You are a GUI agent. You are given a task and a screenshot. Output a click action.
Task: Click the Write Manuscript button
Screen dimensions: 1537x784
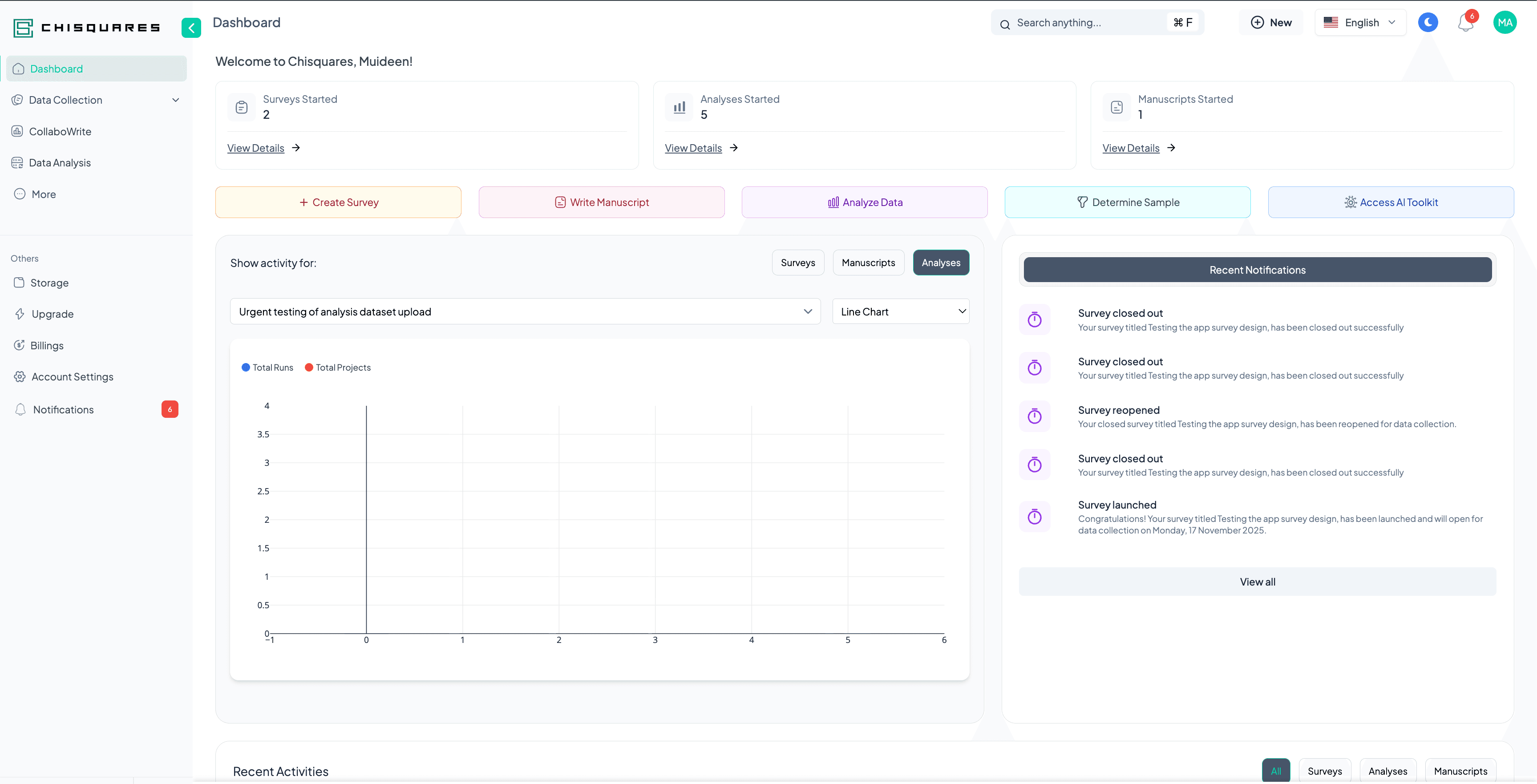[602, 202]
